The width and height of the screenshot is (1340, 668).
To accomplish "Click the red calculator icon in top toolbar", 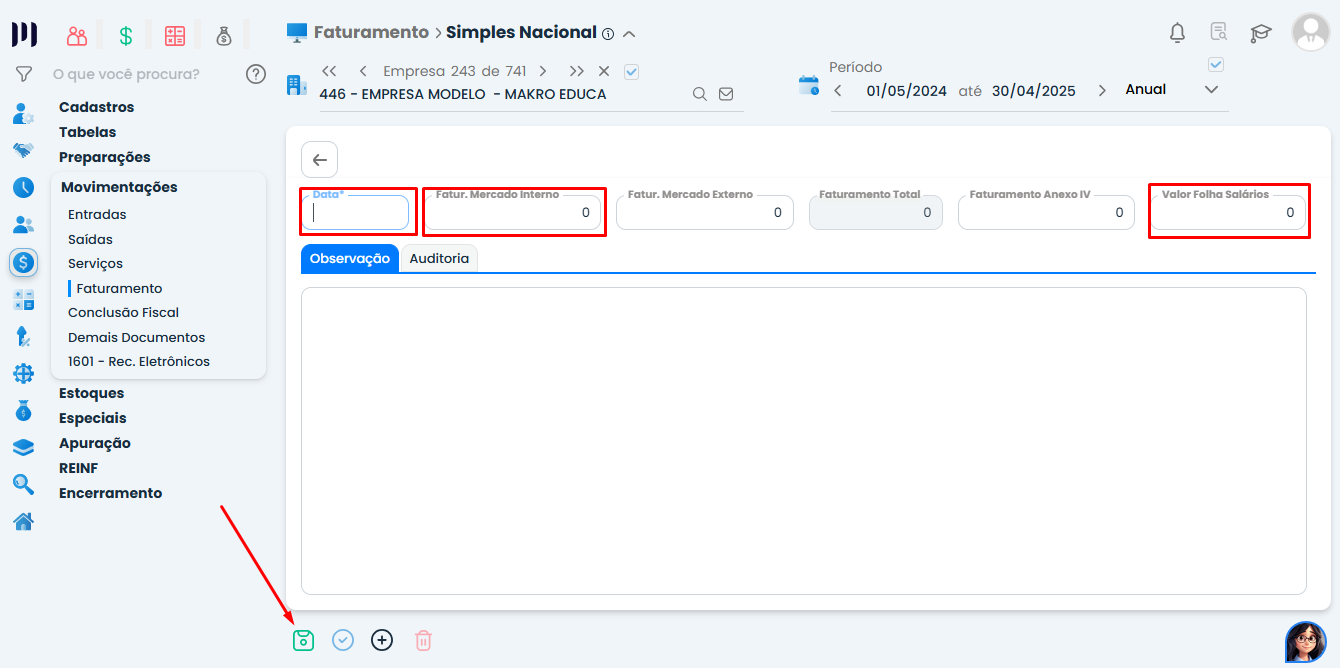I will pyautogui.click(x=175, y=36).
